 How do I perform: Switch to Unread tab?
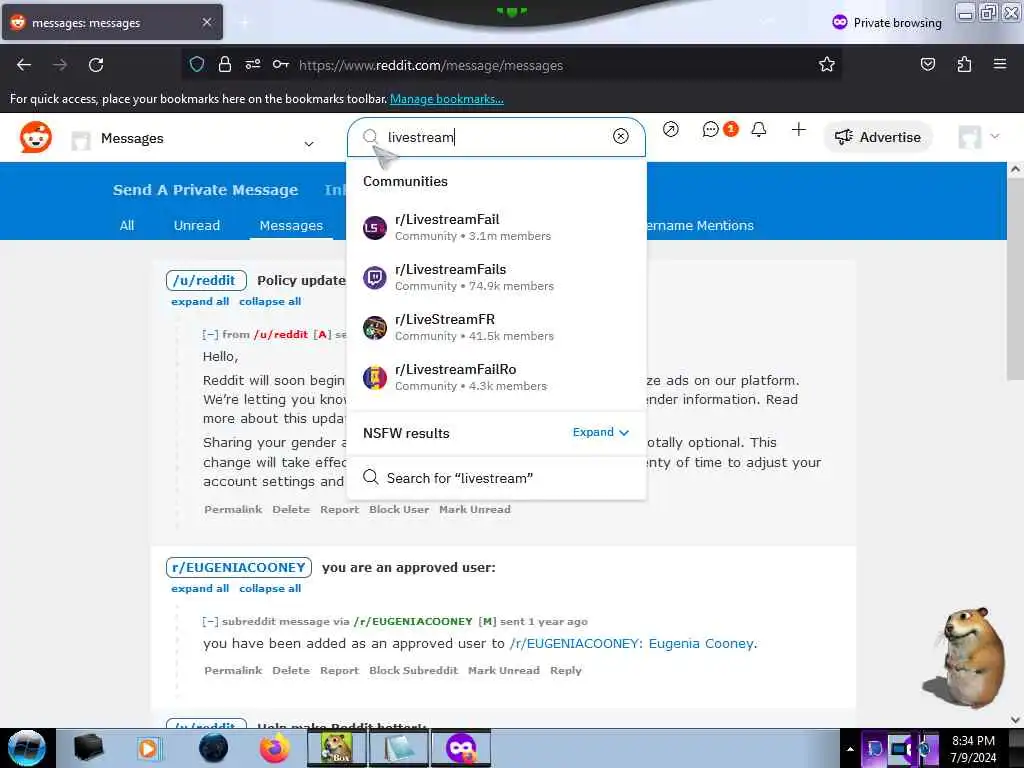click(x=197, y=225)
